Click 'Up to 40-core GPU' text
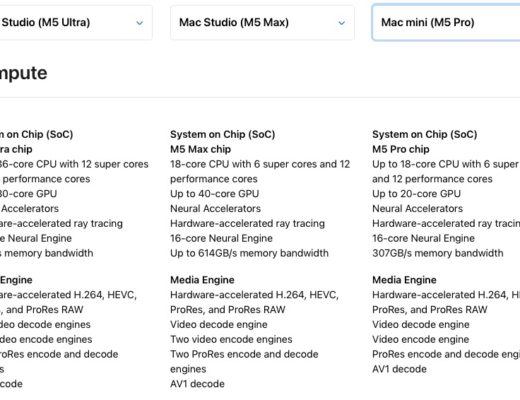 215,194
